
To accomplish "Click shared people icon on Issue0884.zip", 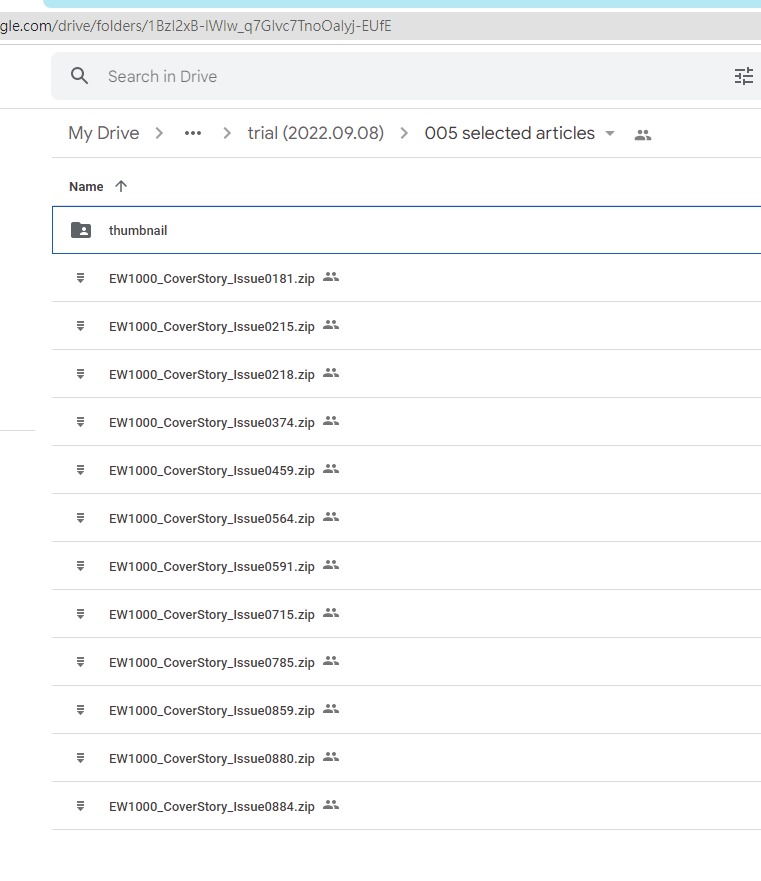I will 331,805.
